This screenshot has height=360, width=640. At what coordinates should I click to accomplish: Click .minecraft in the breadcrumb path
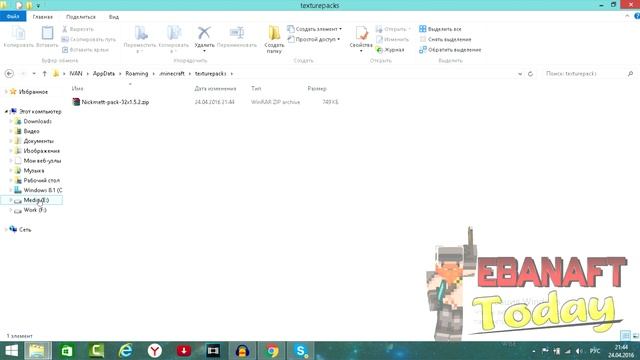pos(172,73)
